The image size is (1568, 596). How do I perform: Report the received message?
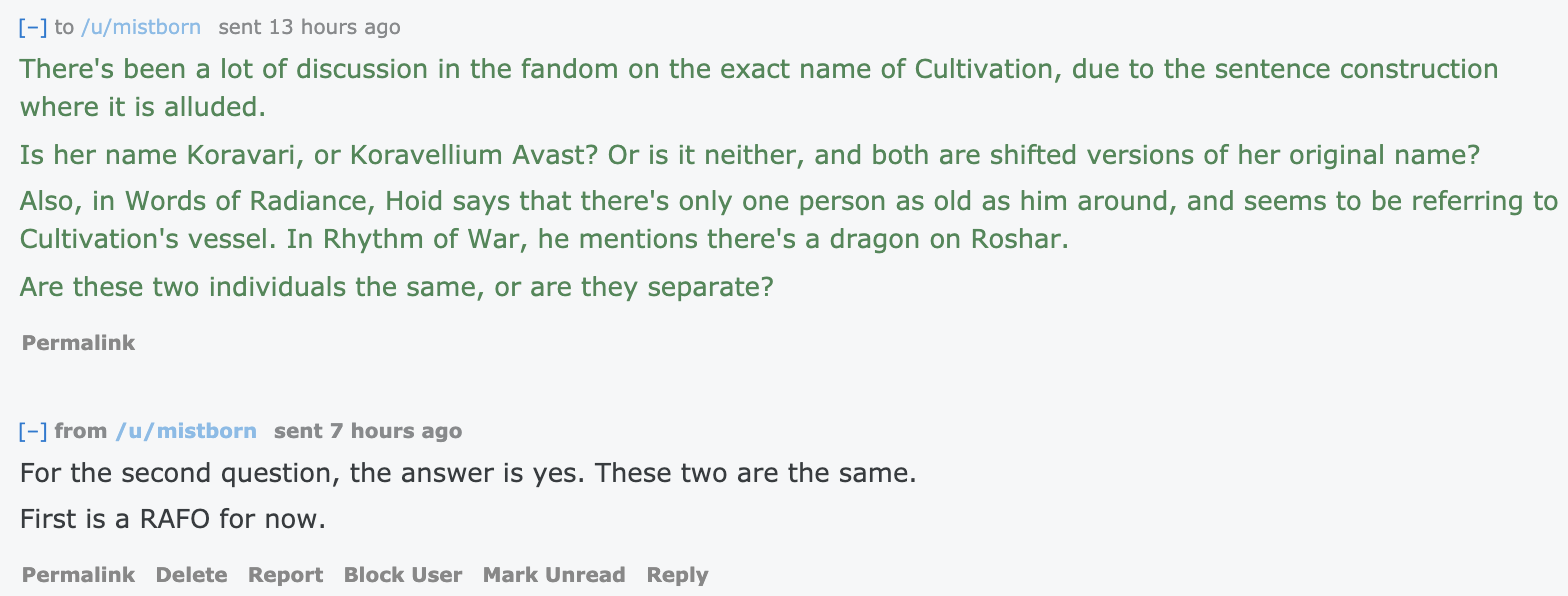(x=285, y=575)
